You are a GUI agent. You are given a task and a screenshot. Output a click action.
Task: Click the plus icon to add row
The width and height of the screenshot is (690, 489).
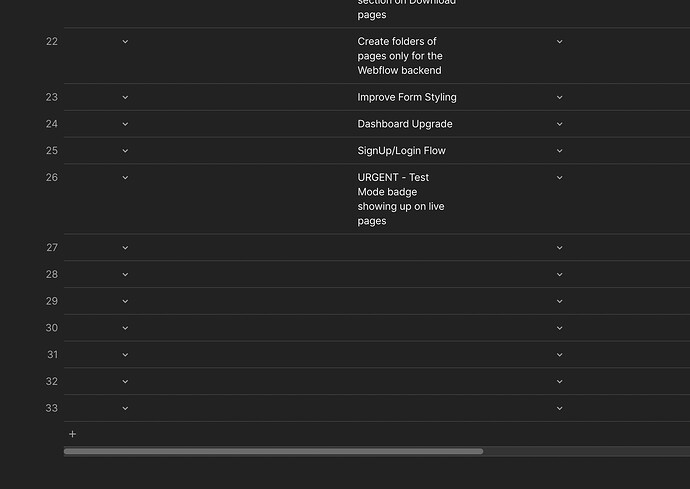click(72, 434)
